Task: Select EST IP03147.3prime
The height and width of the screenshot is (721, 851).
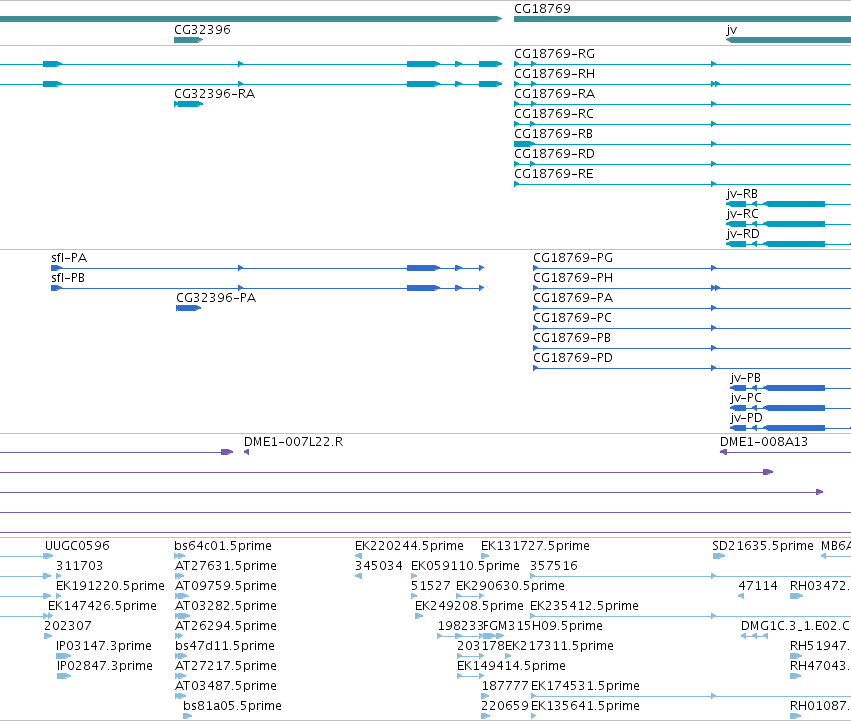Action: tap(104, 647)
